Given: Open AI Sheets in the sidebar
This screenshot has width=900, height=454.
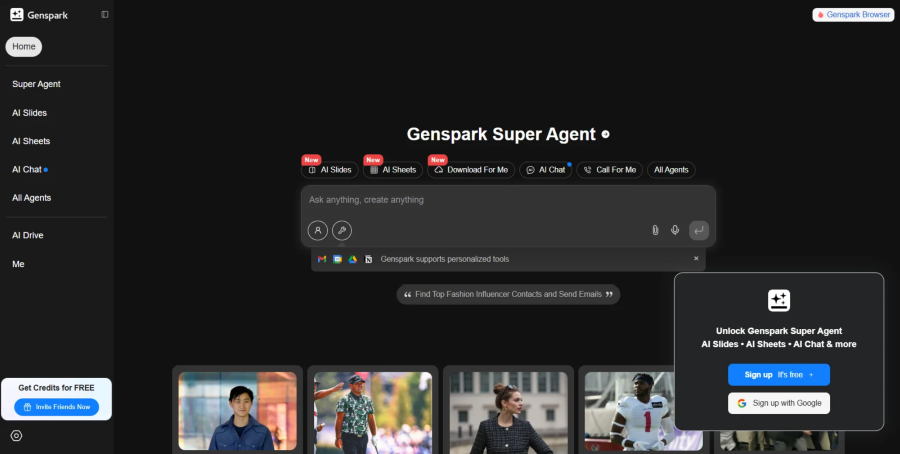Looking at the screenshot, I should pos(31,141).
